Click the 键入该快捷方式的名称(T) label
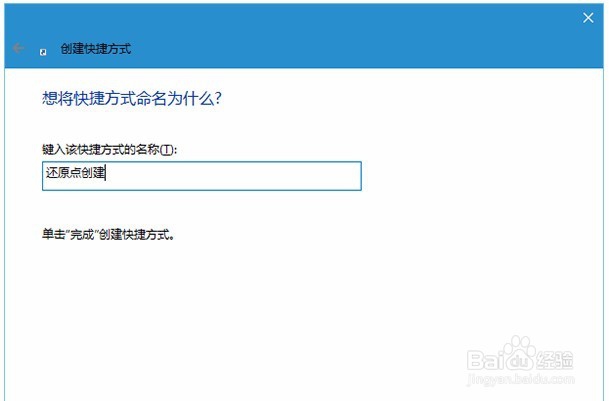This screenshot has height=401, width=609. pos(109,150)
